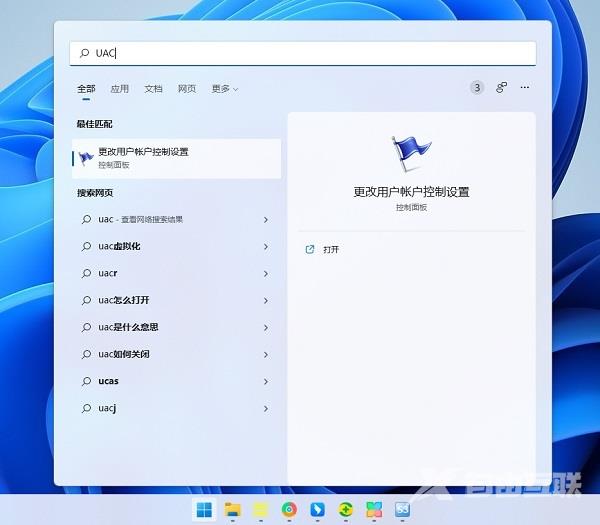
Task: Click search icon beside uac是什么意思
Action: [86, 327]
